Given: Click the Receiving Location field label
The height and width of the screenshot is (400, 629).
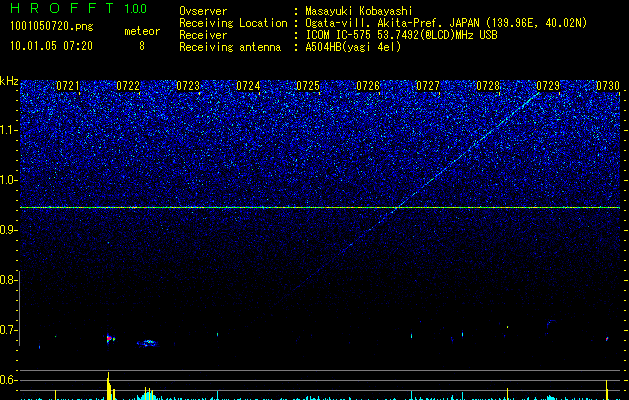Looking at the screenshot, I should (233, 23).
